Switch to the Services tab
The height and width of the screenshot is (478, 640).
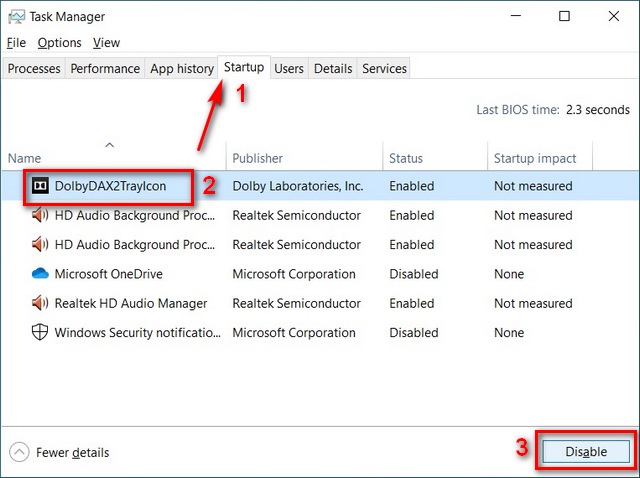384,68
